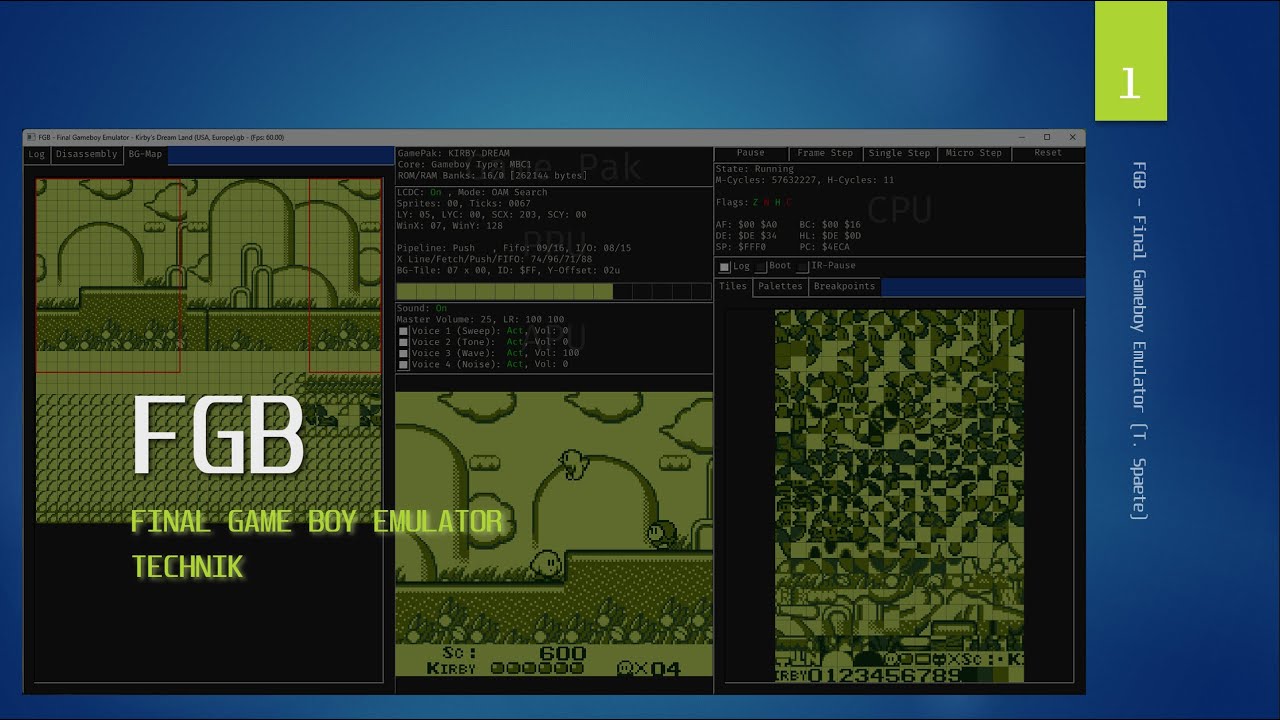Viewport: 1280px width, 720px height.
Task: Toggle the Voice 3 (Wave) checkbox
Action: 403,353
